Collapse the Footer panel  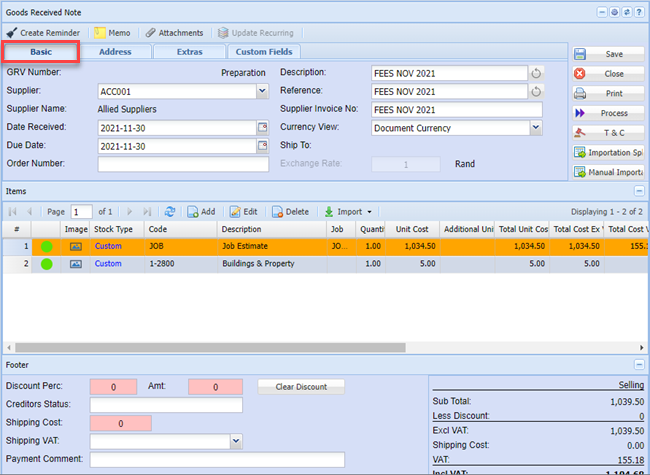pyautogui.click(x=638, y=364)
